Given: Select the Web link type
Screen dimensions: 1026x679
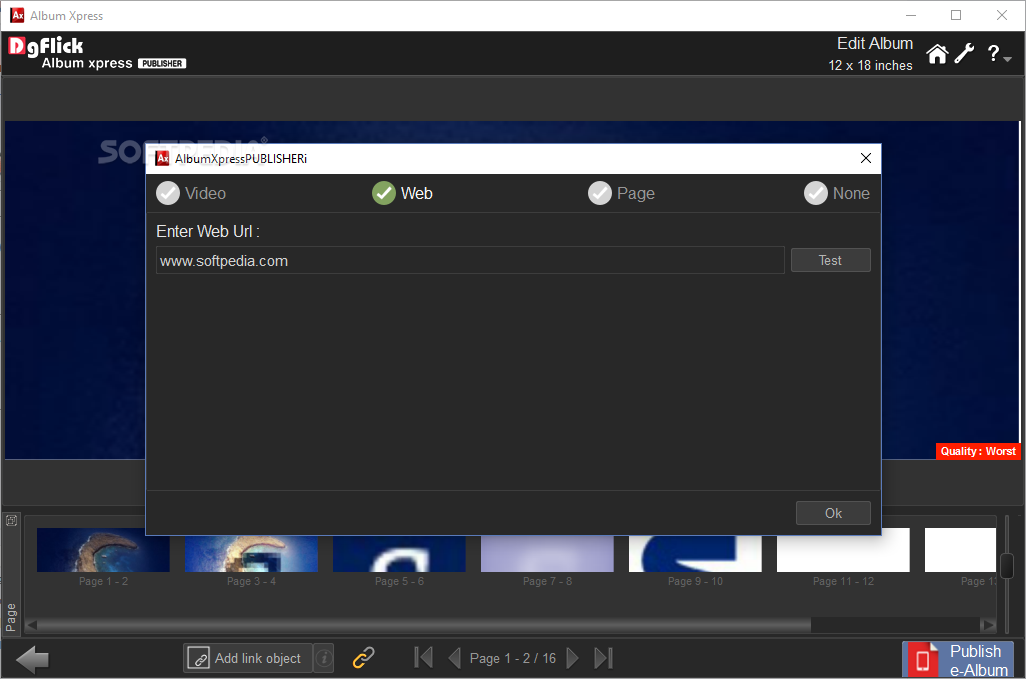Looking at the screenshot, I should point(402,193).
